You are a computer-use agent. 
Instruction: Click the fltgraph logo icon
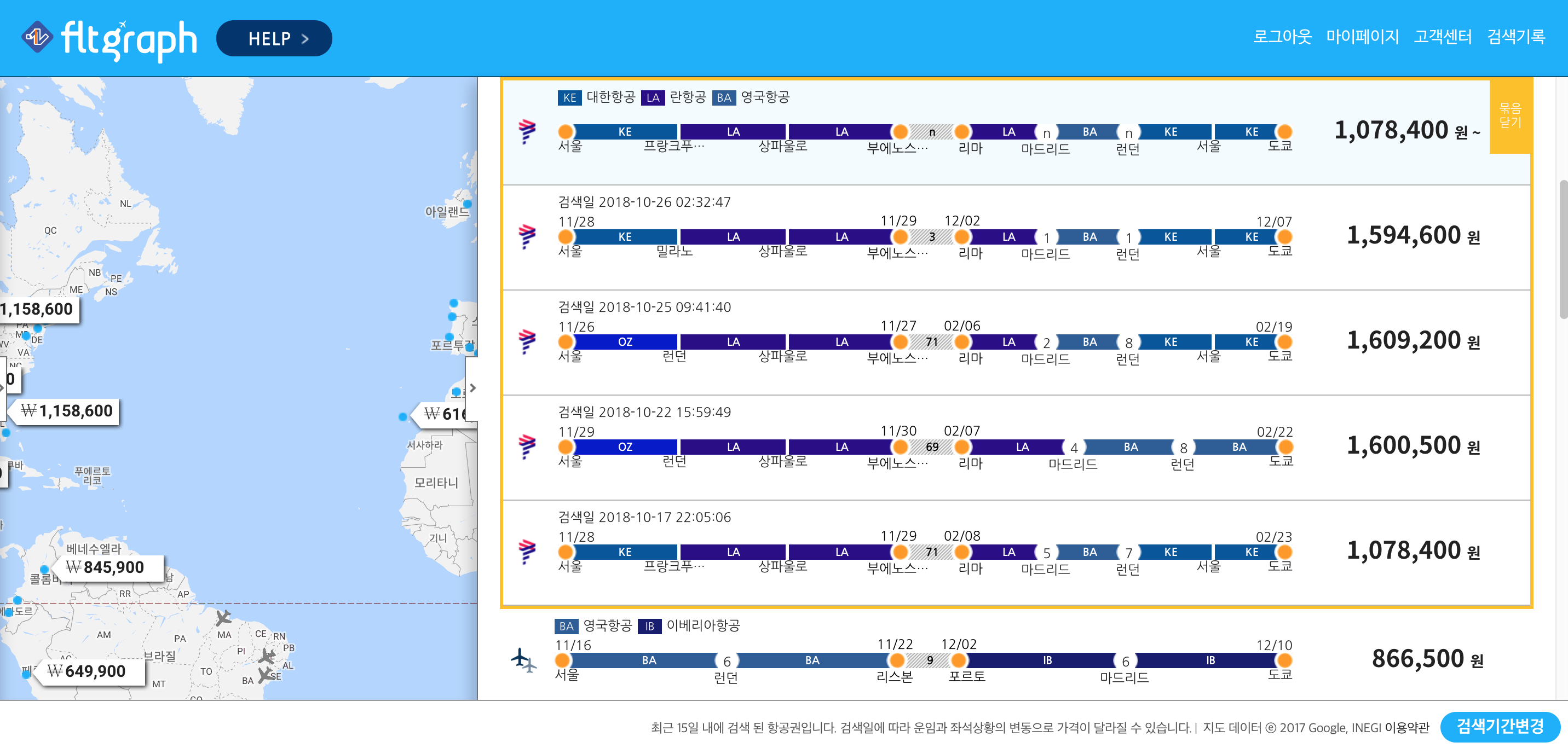(x=38, y=38)
